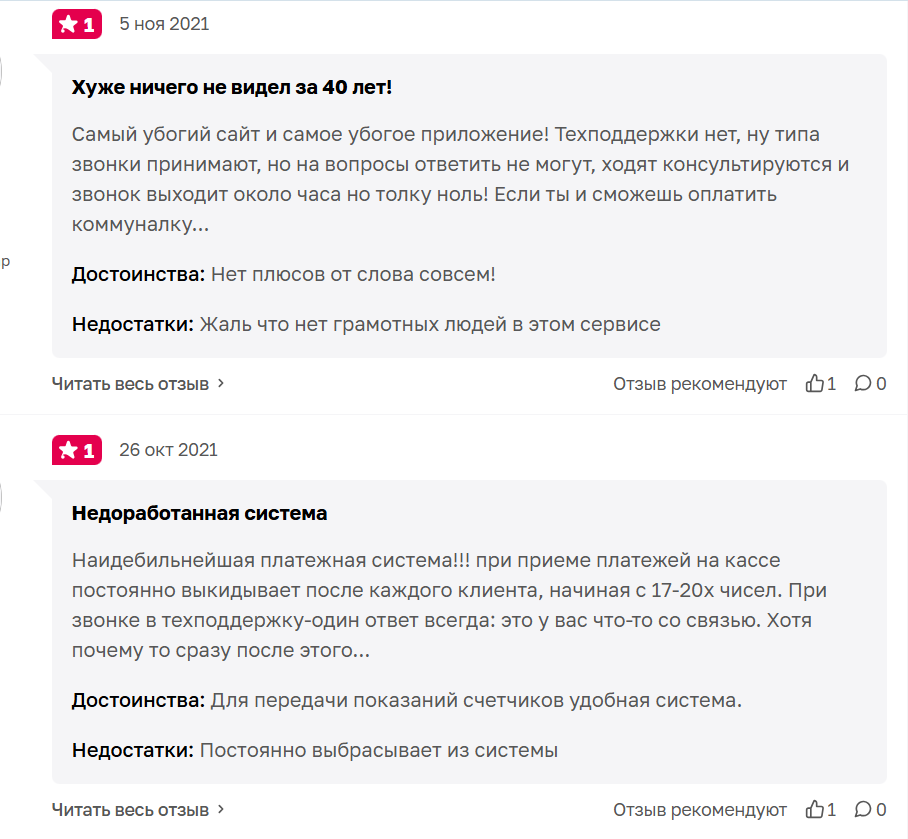Open 'Читать весь отзыв' under 'Недоработанная система' review

pyautogui.click(x=130, y=809)
